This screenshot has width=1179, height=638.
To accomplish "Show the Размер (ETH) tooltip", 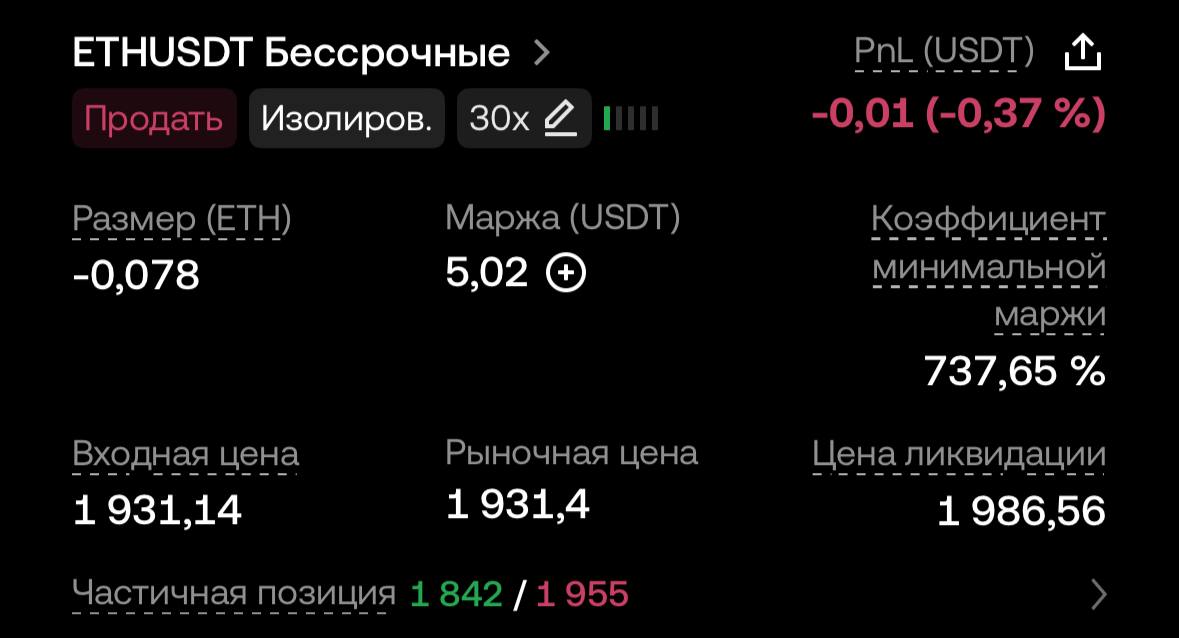I will (x=181, y=219).
